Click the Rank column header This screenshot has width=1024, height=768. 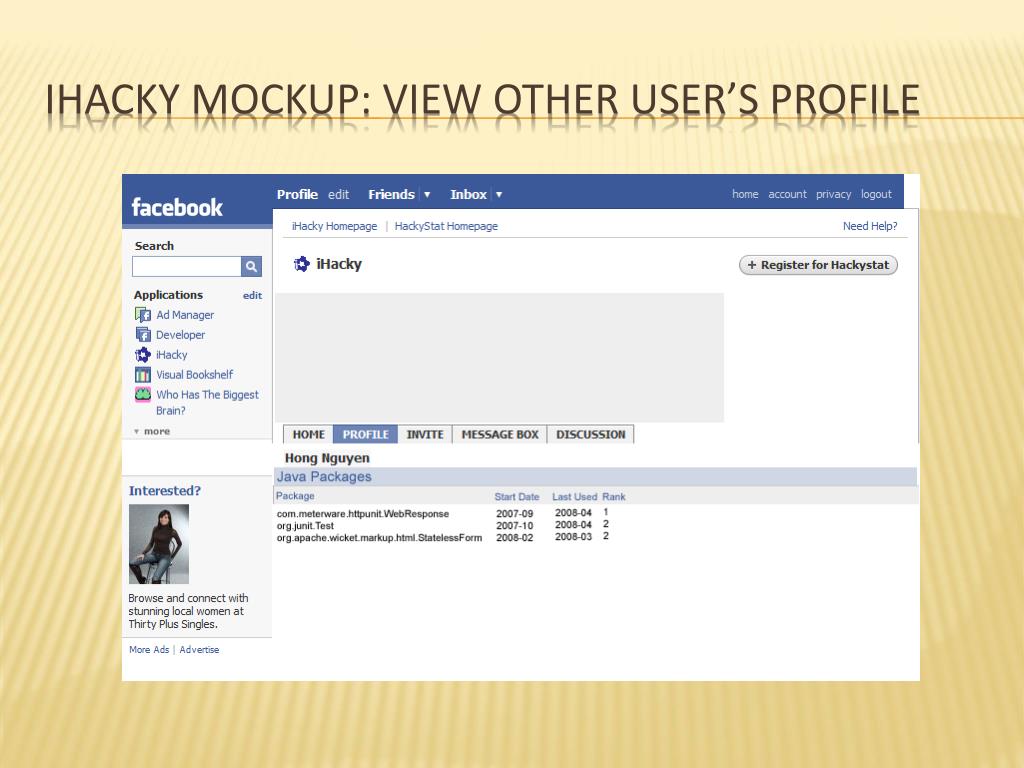coord(614,496)
